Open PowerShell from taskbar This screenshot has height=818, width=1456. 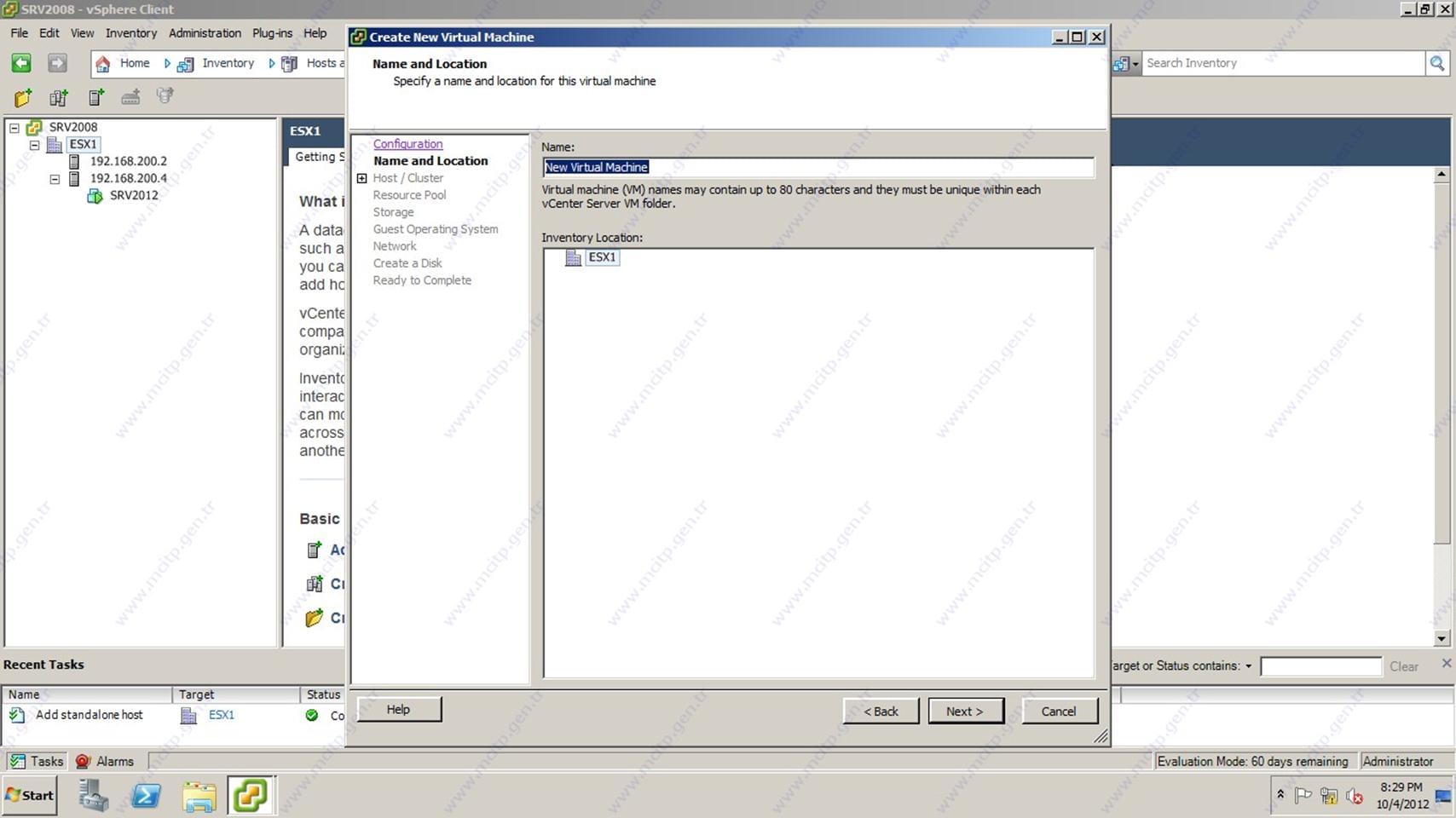(x=147, y=796)
